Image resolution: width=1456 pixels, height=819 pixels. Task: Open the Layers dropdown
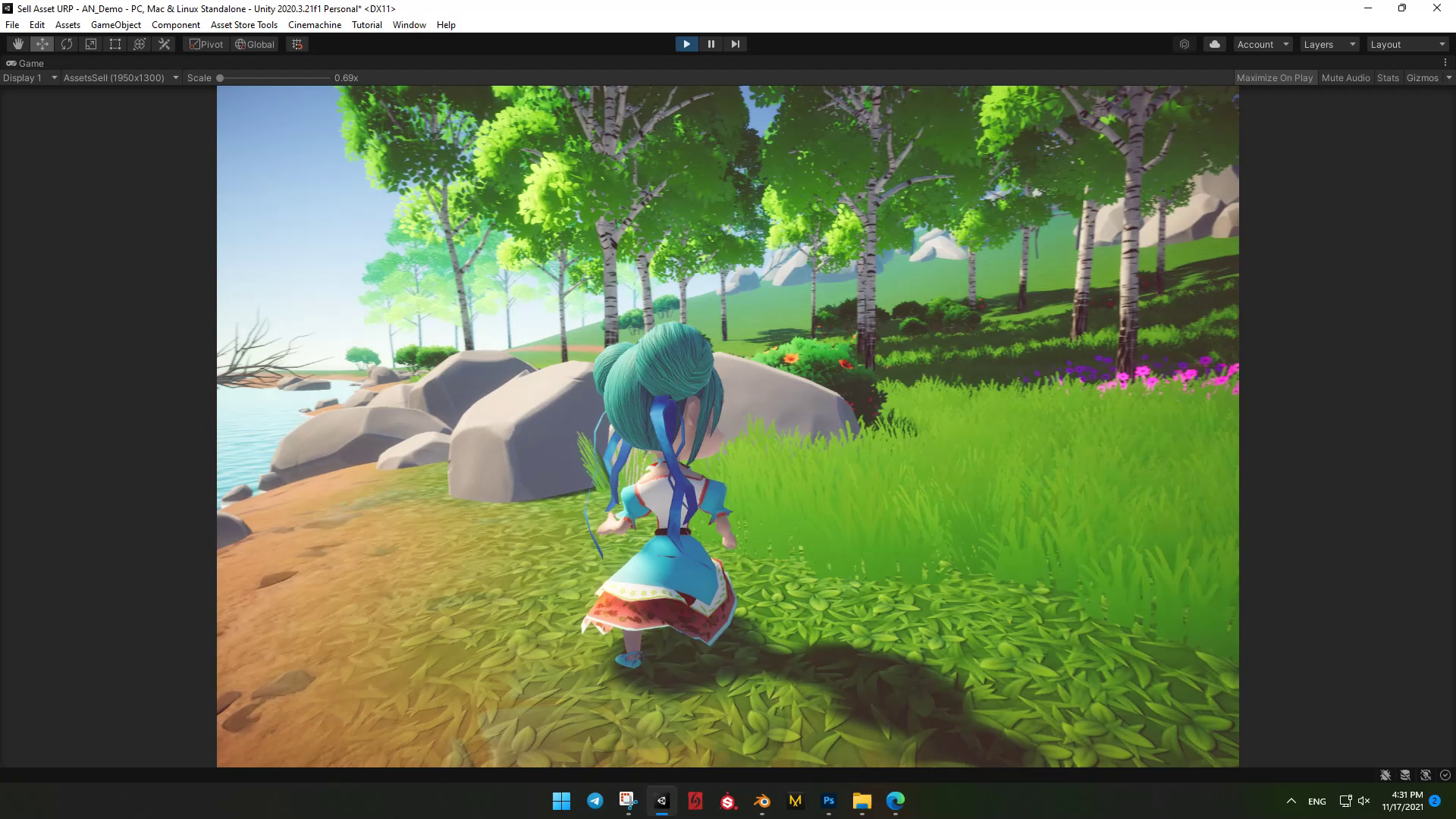pos(1329,44)
